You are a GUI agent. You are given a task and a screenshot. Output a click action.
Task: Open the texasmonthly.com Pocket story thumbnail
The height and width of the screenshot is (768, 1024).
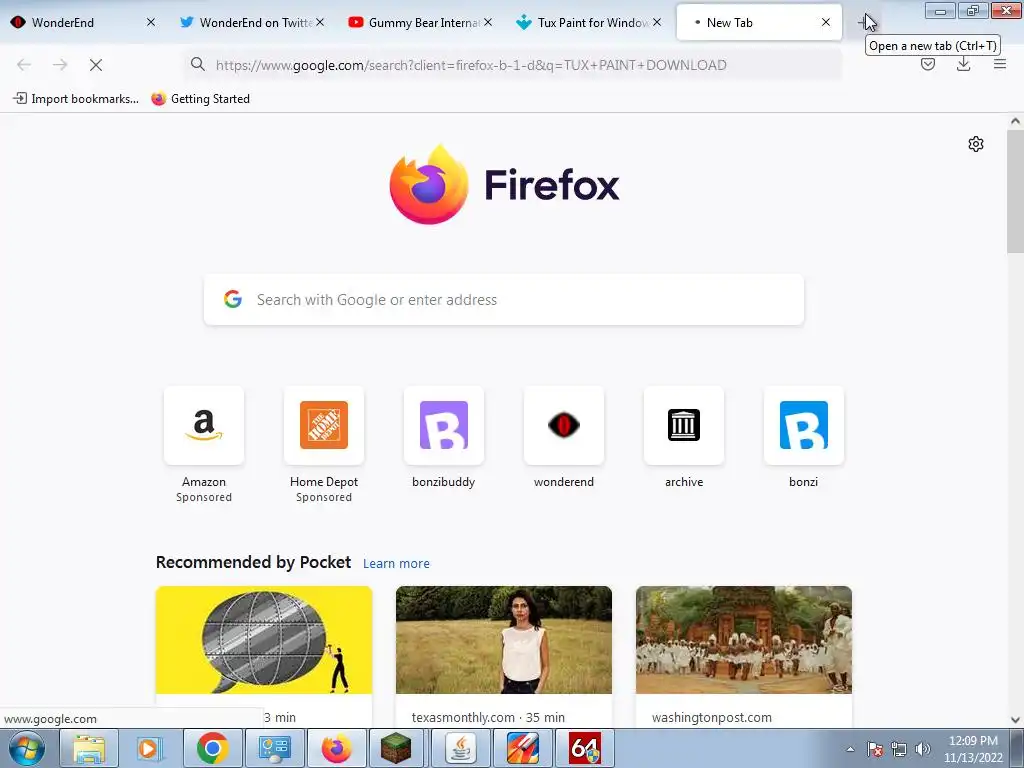click(504, 640)
